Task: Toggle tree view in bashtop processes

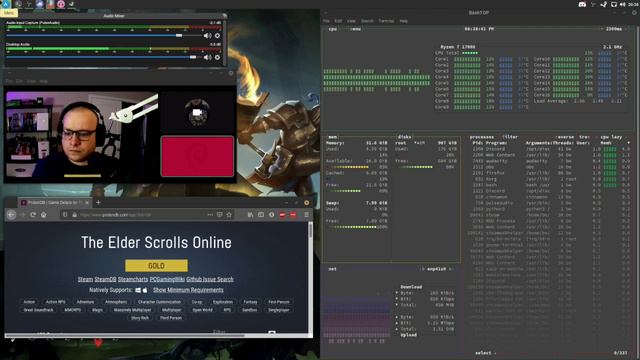Action: click(584, 137)
